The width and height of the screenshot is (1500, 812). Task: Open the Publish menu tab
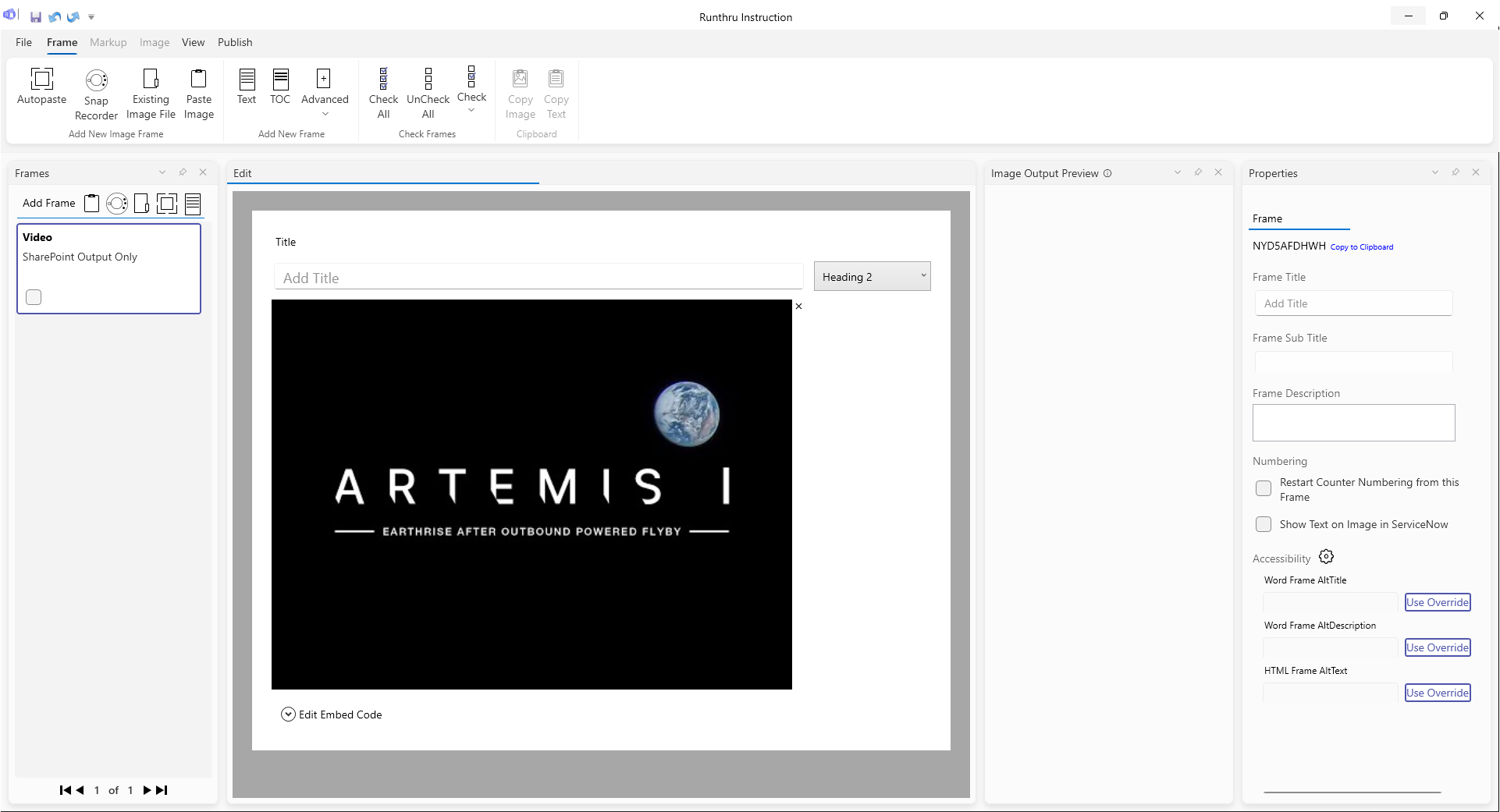[x=235, y=42]
